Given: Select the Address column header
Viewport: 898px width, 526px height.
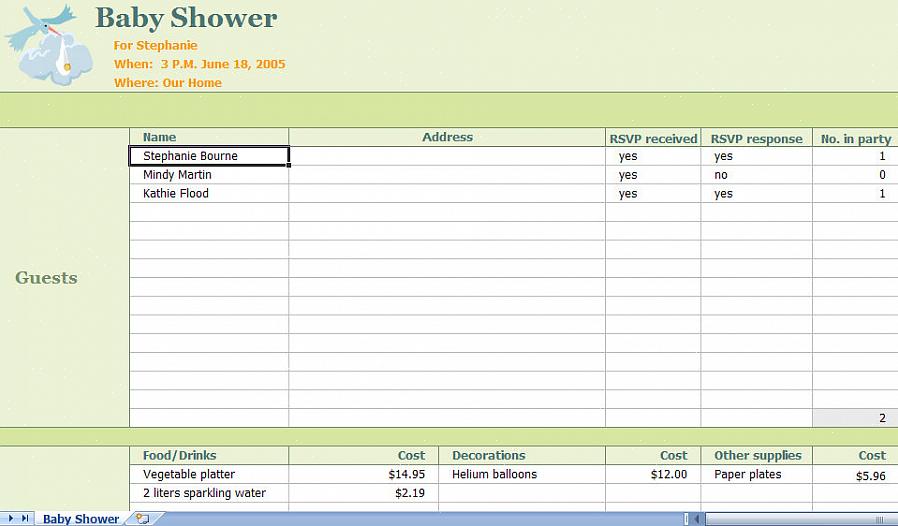Looking at the screenshot, I should point(447,138).
